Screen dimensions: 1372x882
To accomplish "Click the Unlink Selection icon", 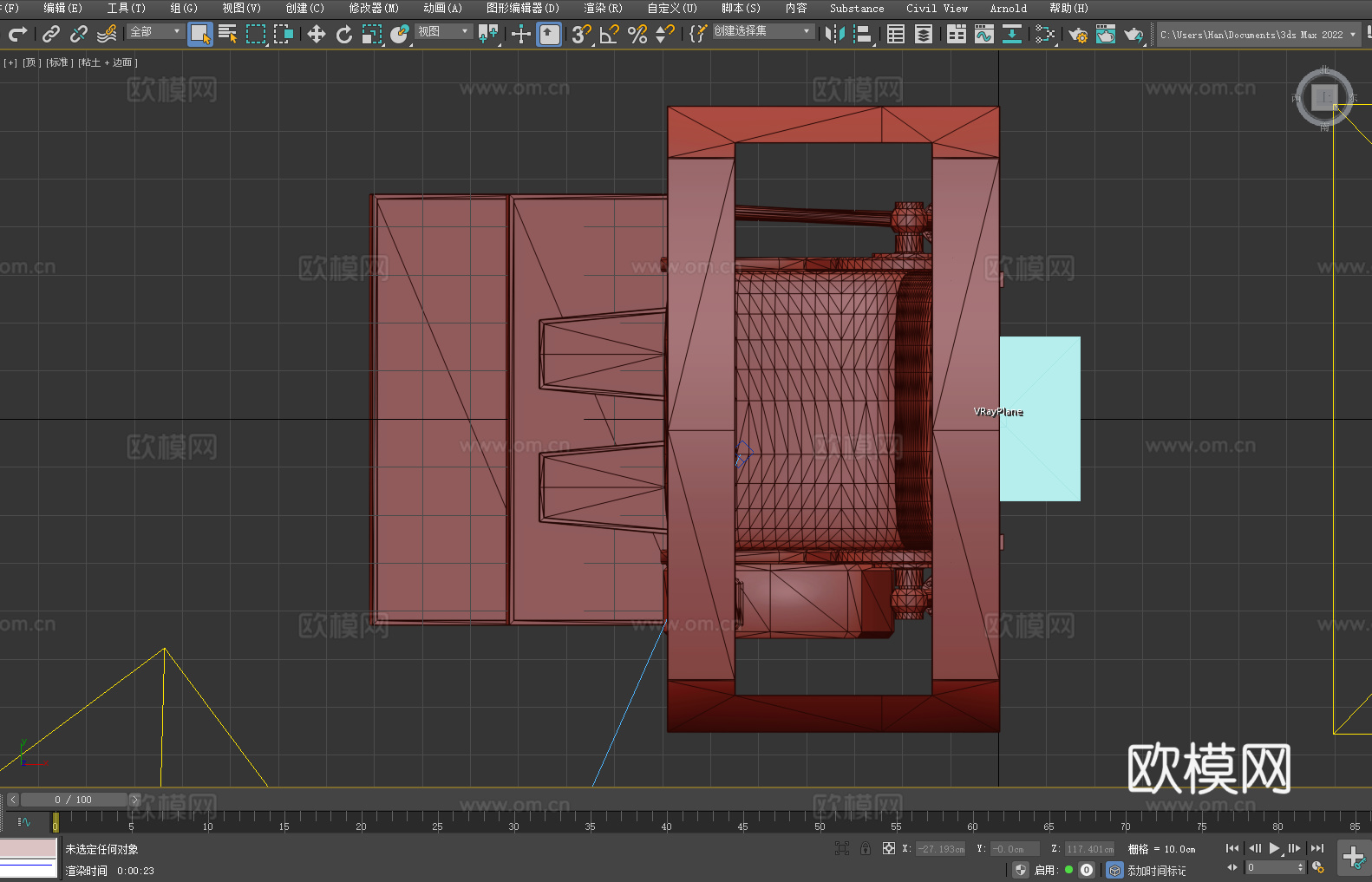I will 79,34.
